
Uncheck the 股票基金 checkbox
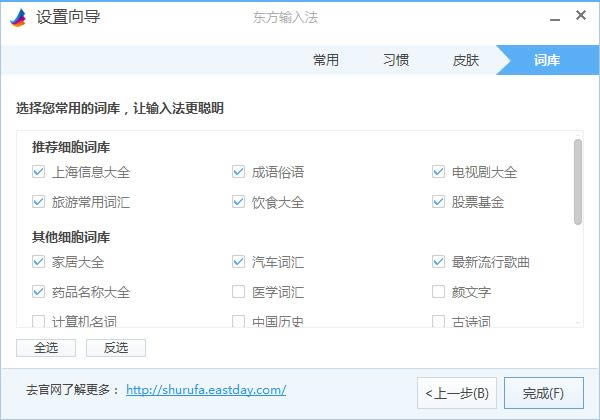[x=439, y=201]
